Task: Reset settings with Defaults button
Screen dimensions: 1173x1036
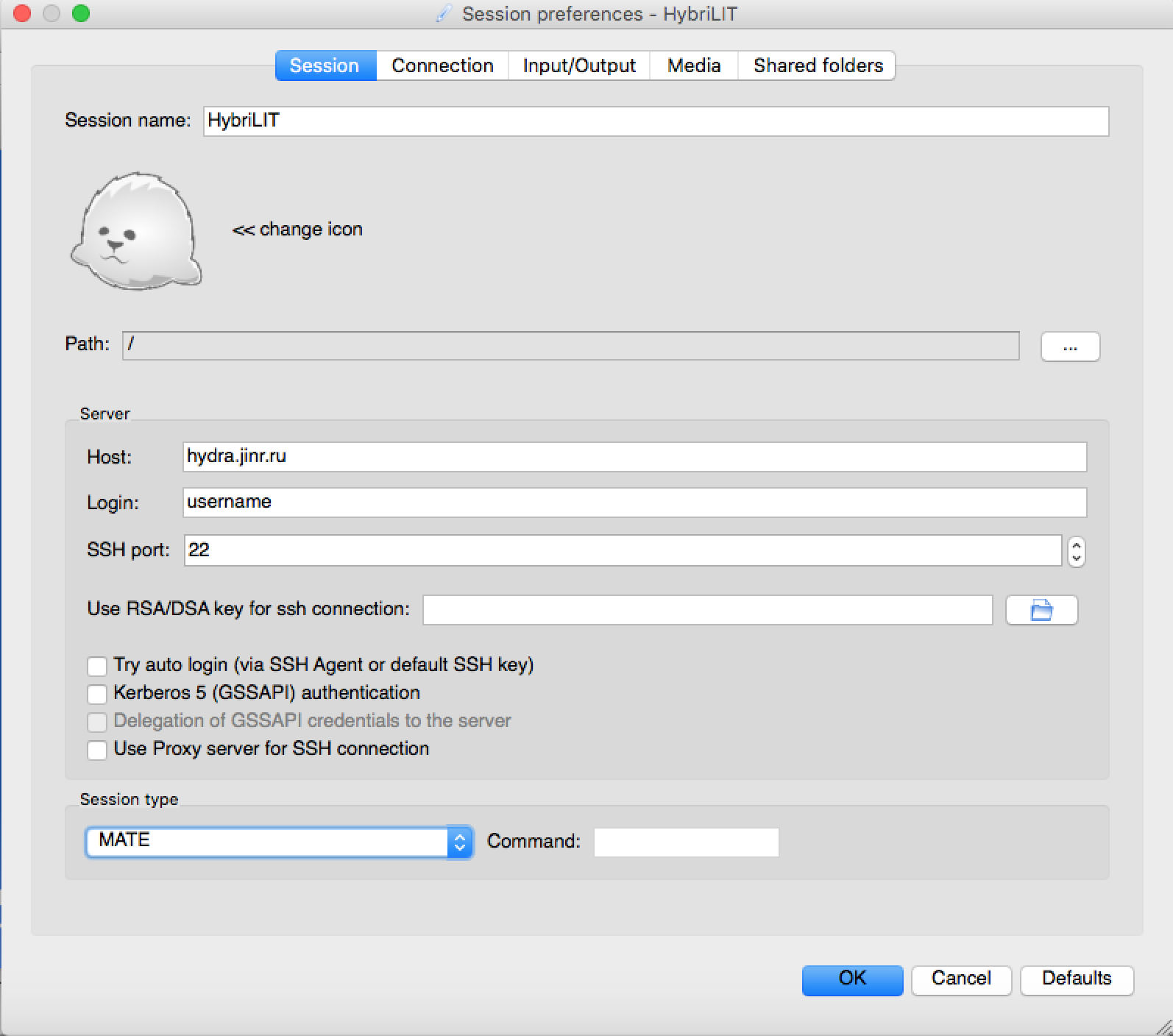Action: 1076,979
